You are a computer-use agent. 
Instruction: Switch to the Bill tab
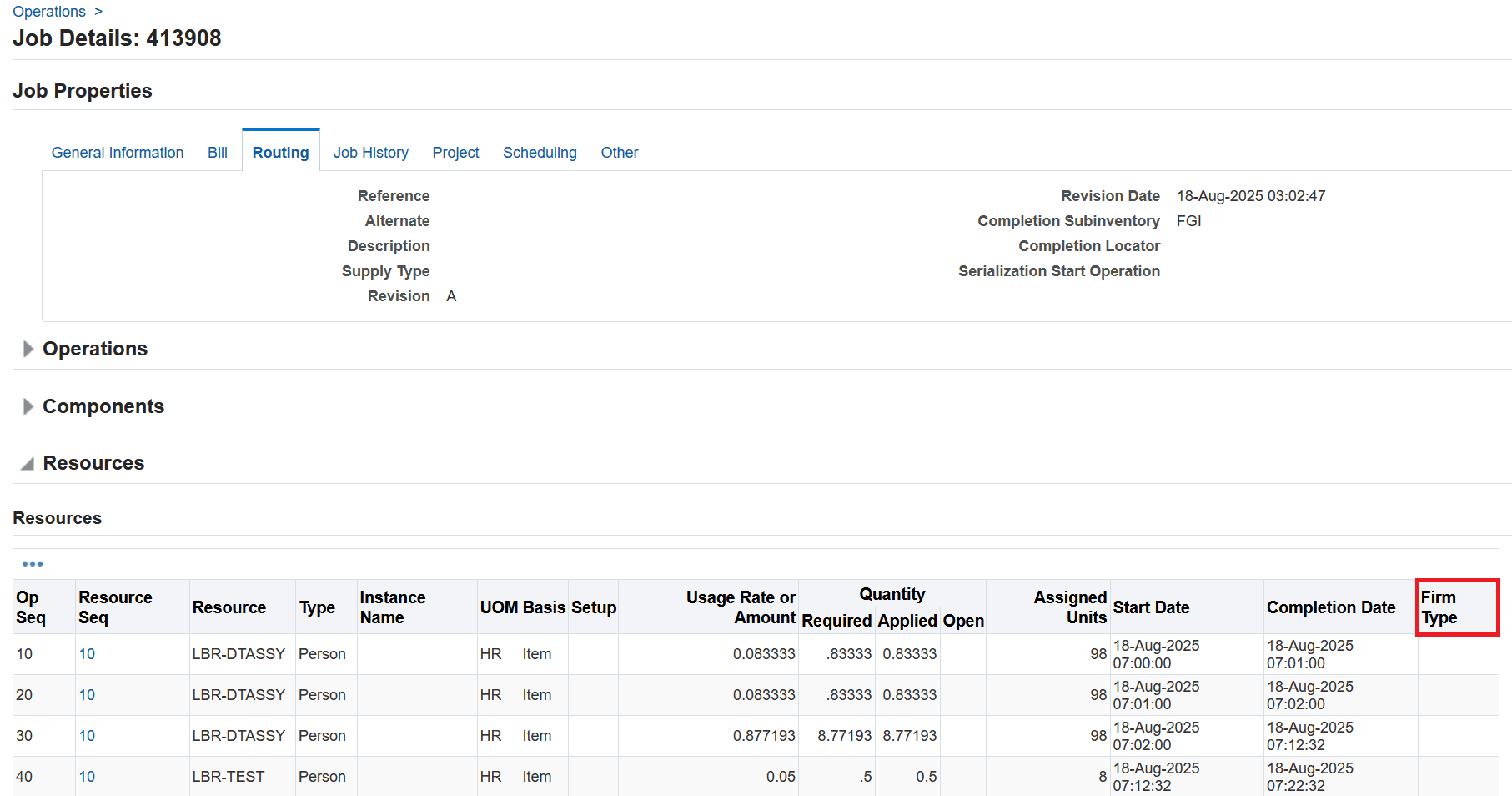[217, 152]
